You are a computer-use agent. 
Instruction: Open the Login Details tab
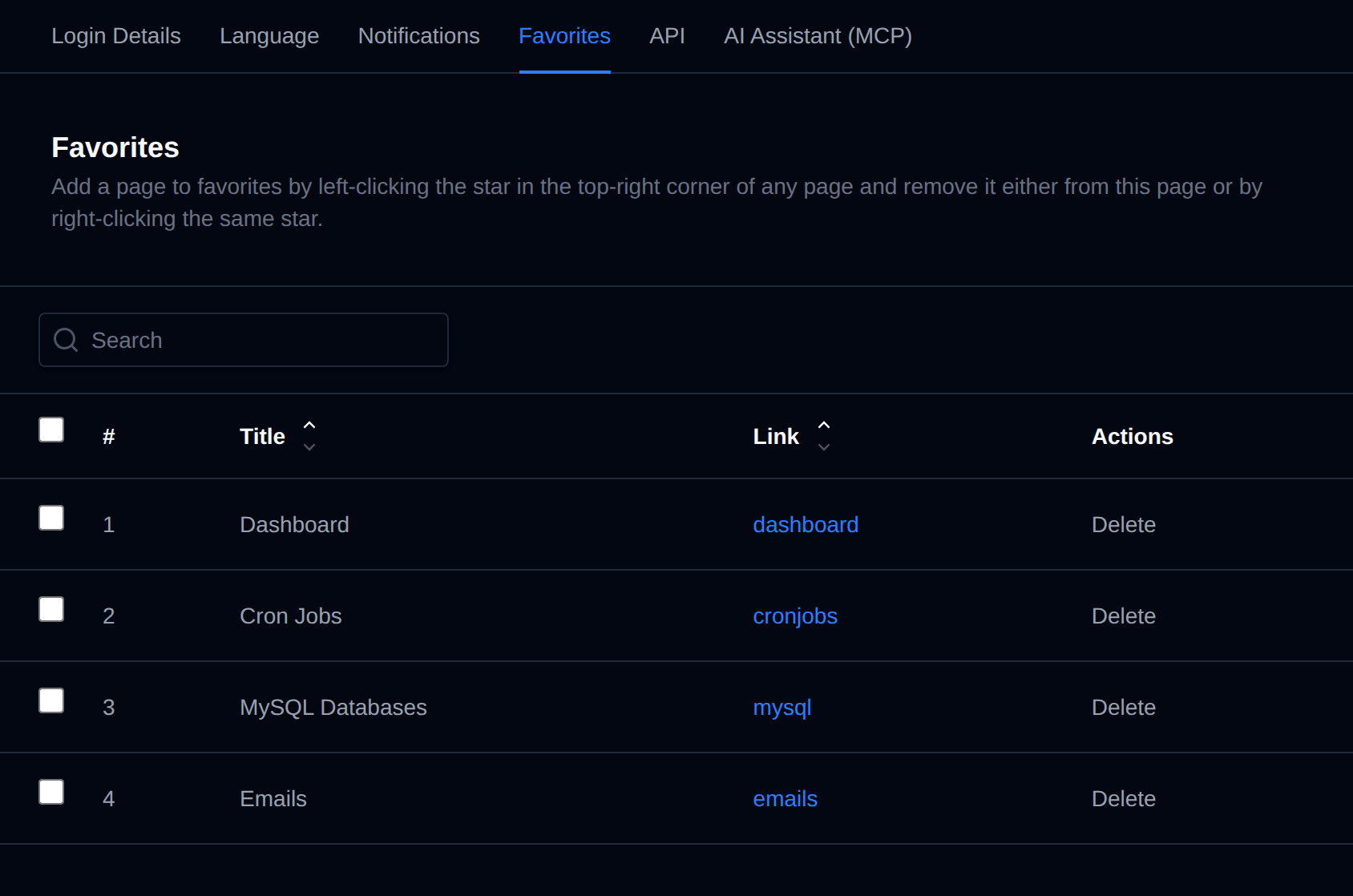click(116, 36)
